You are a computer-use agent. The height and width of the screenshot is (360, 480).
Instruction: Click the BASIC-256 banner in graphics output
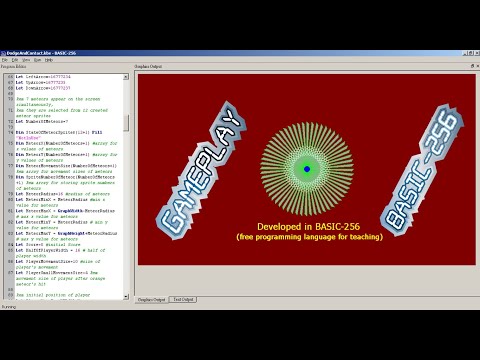click(422, 170)
